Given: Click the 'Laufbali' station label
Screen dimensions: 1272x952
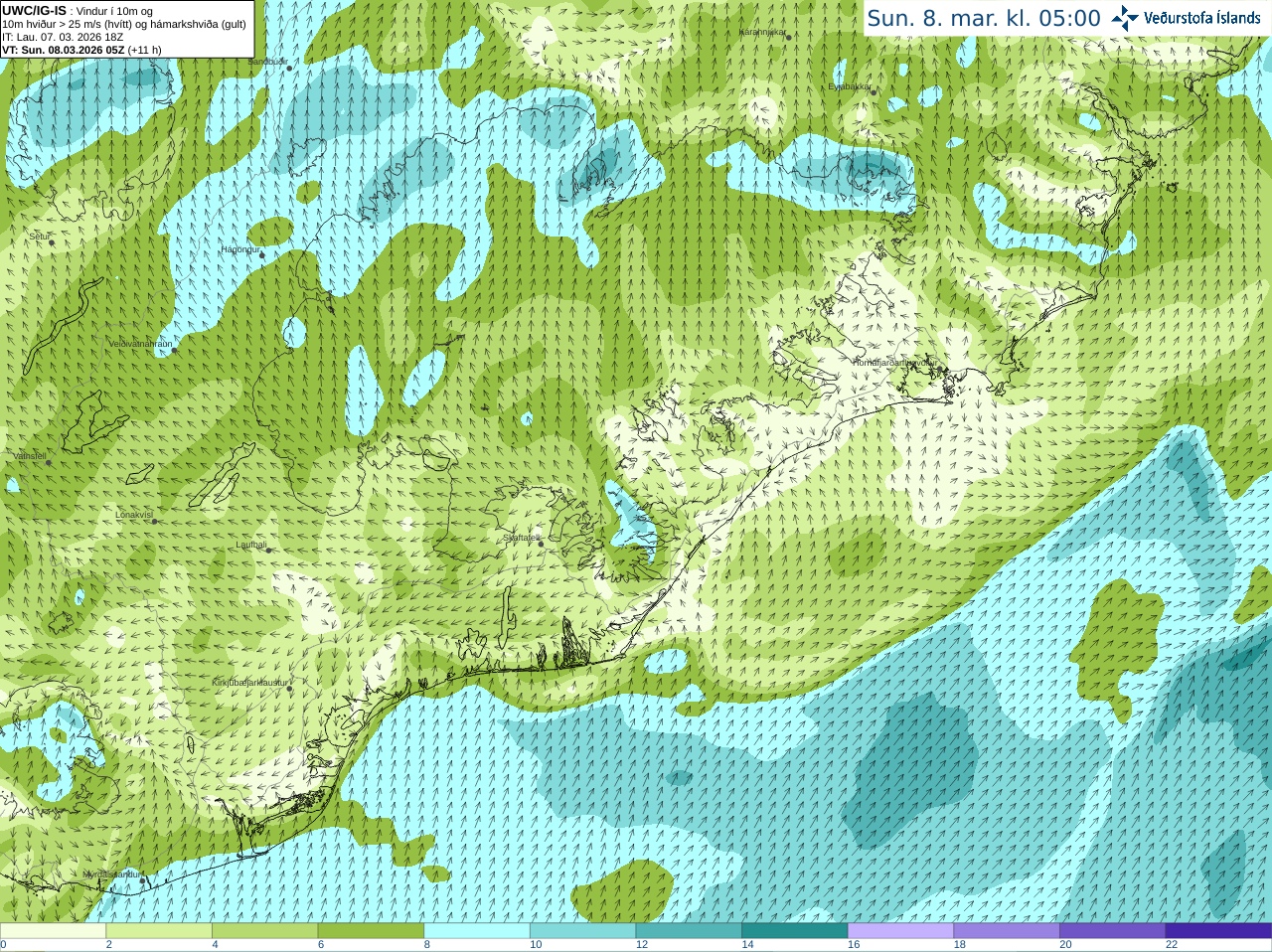Looking at the screenshot, I should 251,545.
